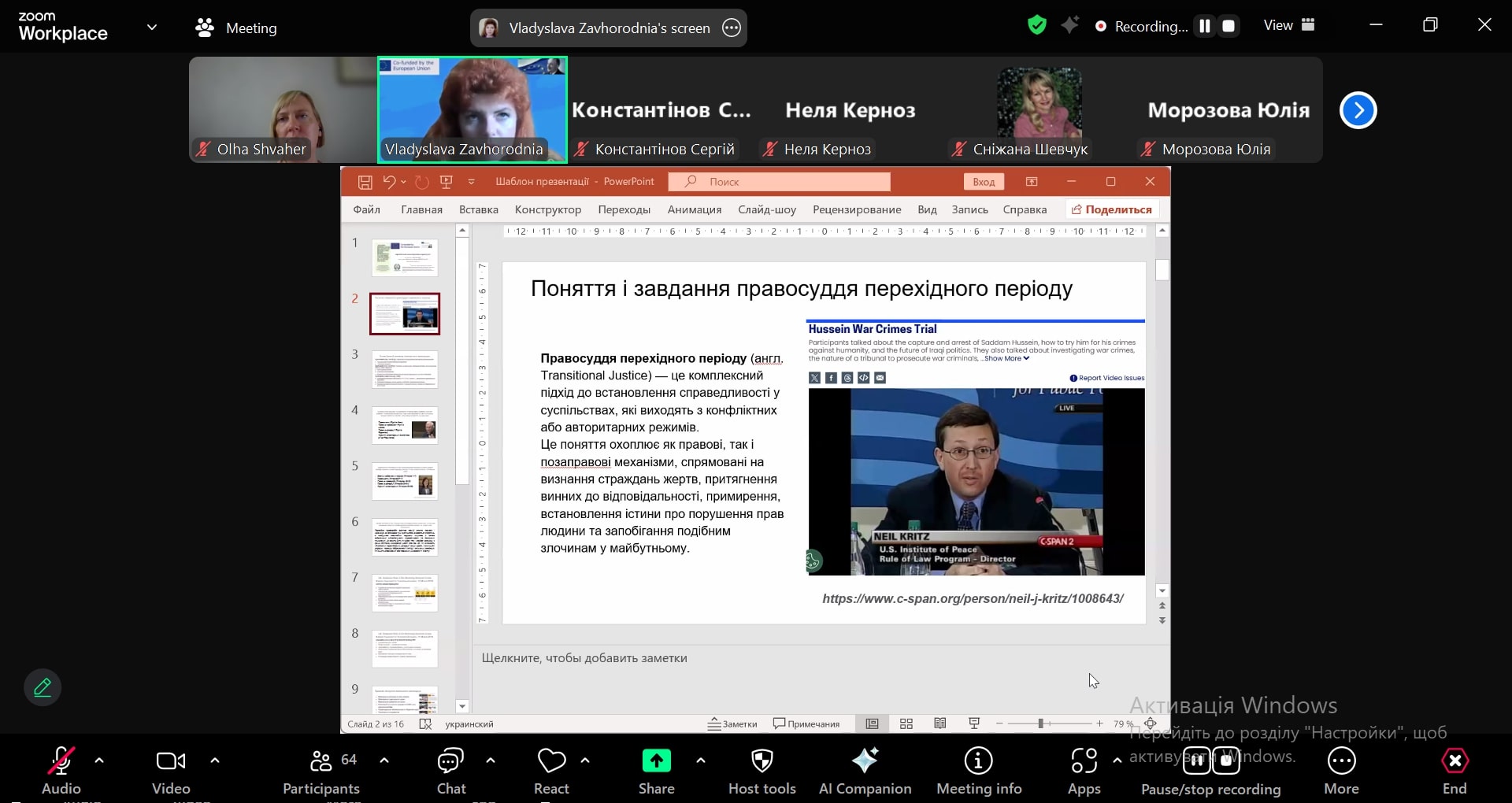
Task: Select slide 4 thumbnail
Action: (x=405, y=425)
